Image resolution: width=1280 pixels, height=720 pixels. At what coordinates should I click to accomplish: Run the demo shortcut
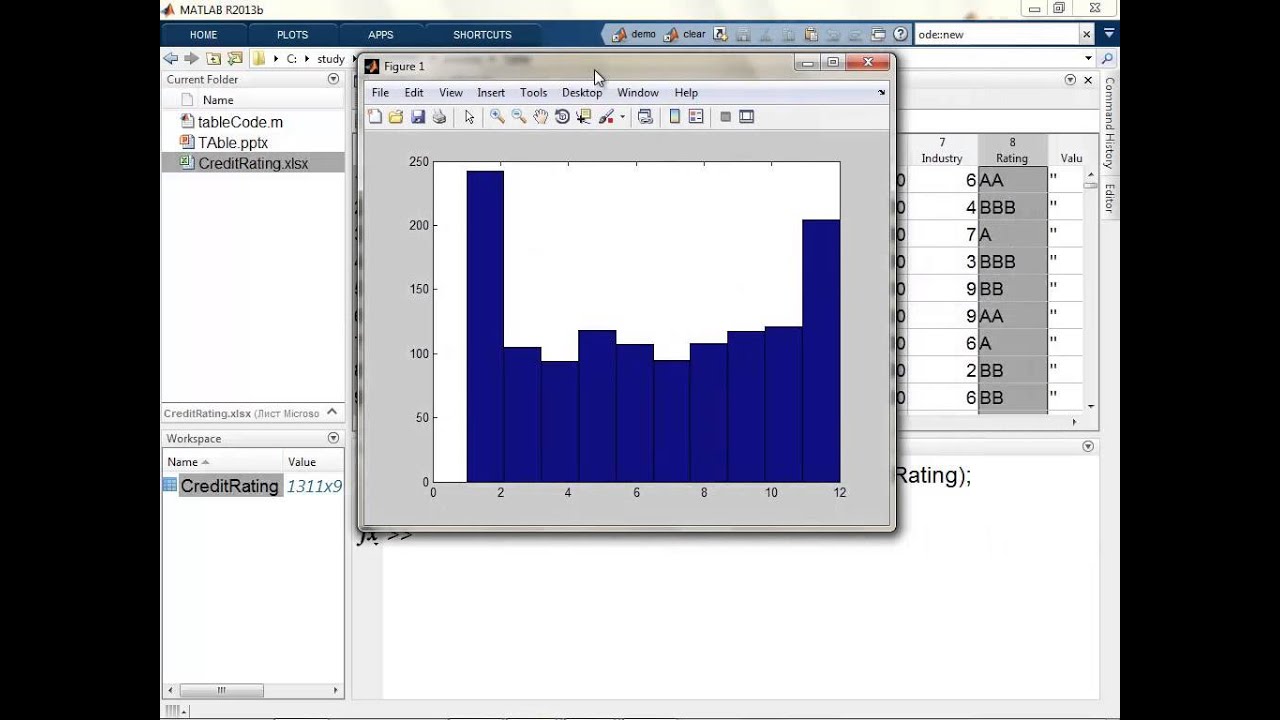(x=634, y=34)
